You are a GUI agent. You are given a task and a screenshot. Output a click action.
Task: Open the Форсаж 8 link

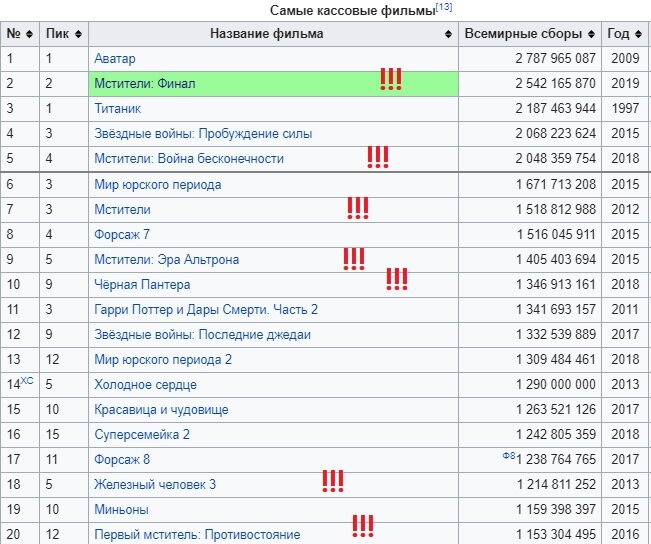pyautogui.click(x=122, y=459)
